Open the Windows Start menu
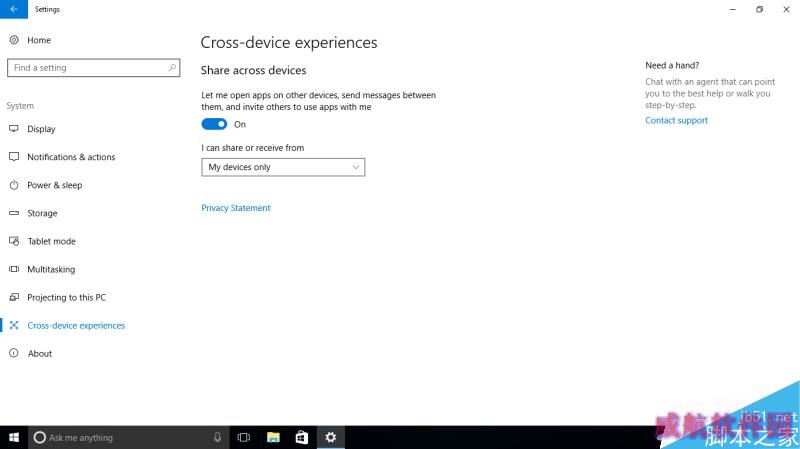This screenshot has height=449, width=800. coord(14,437)
